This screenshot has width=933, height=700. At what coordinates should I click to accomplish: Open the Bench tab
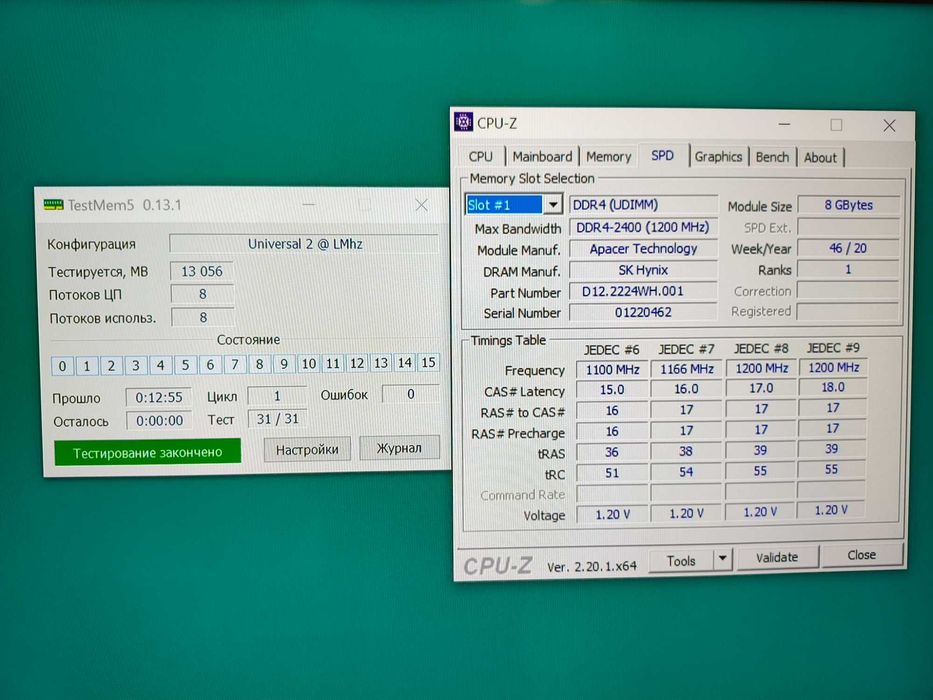click(x=772, y=157)
